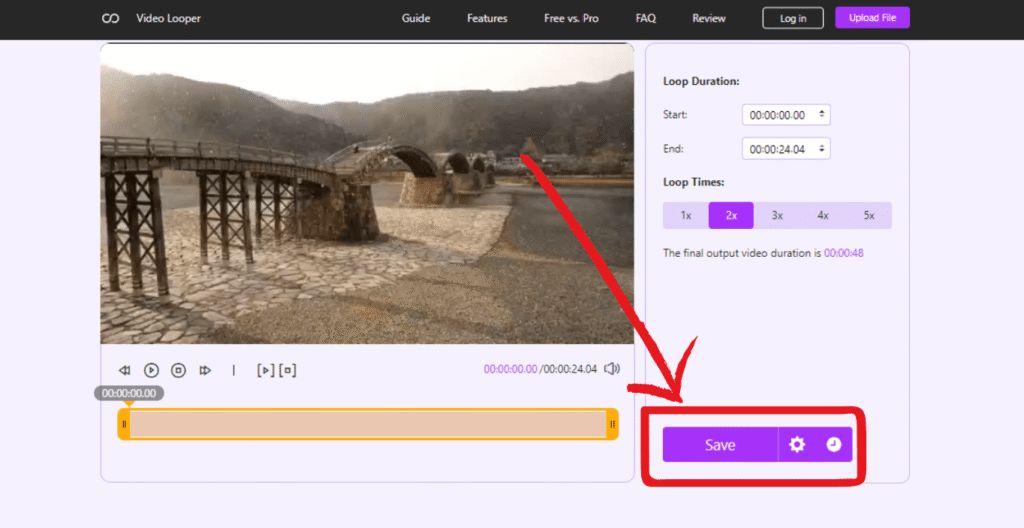Click the fast forward icon
Viewport: 1024px width, 528px height.
point(205,370)
